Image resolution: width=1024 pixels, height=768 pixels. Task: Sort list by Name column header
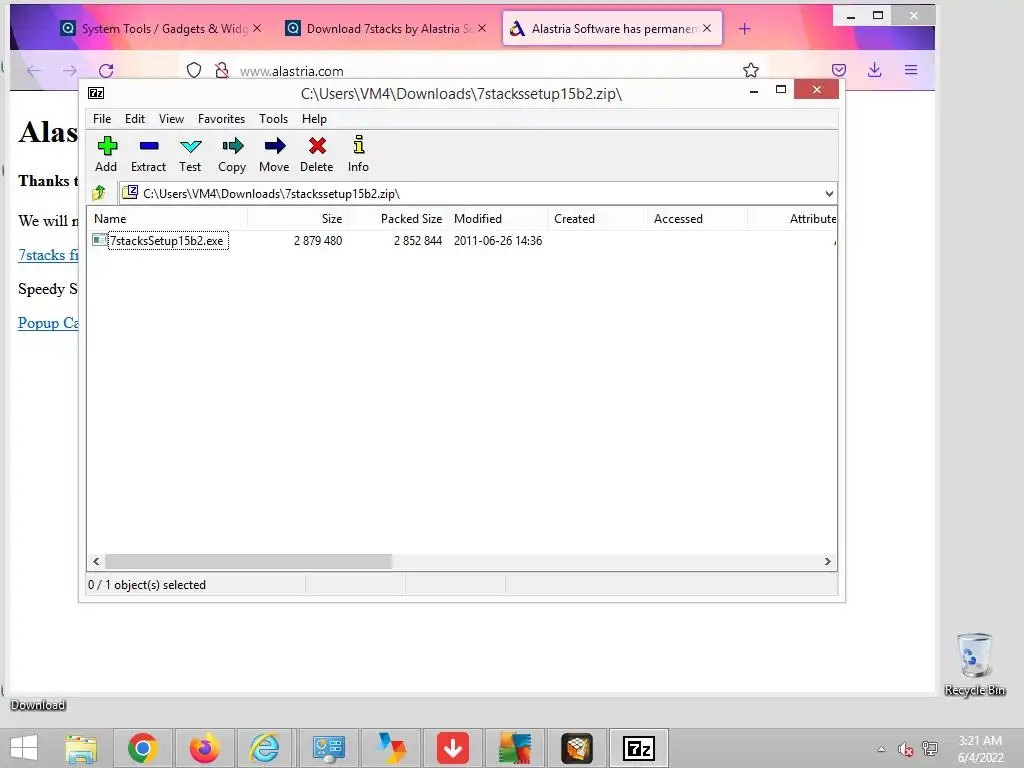coord(167,219)
